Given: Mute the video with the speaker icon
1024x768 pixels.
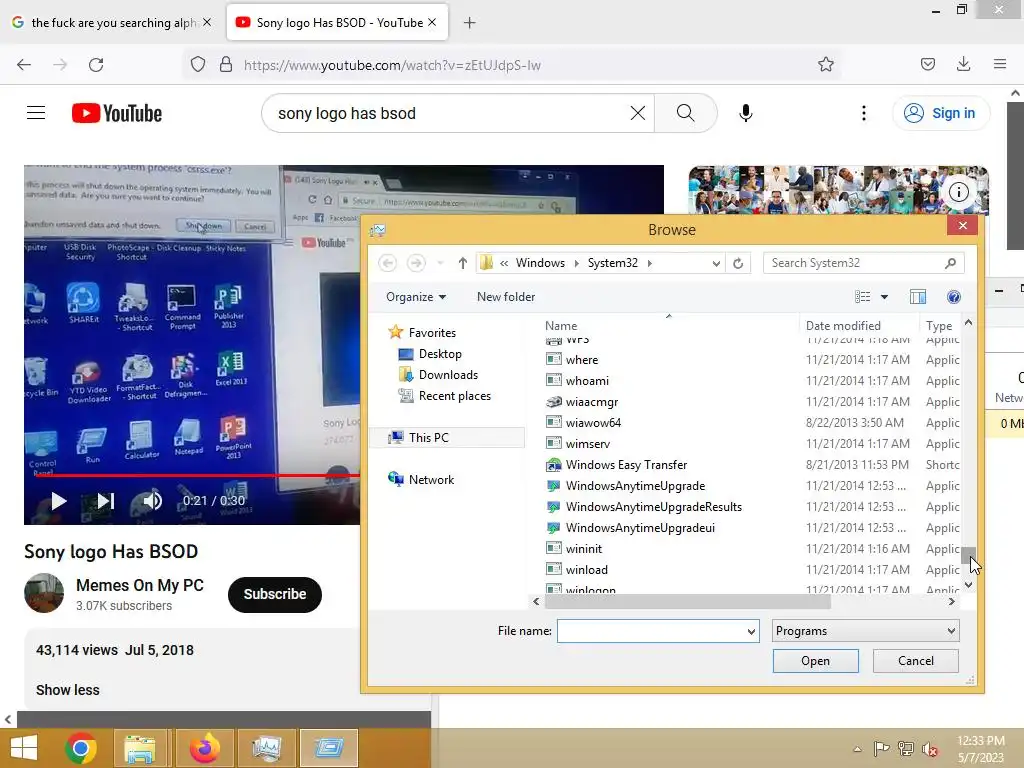Looking at the screenshot, I should click(x=152, y=501).
